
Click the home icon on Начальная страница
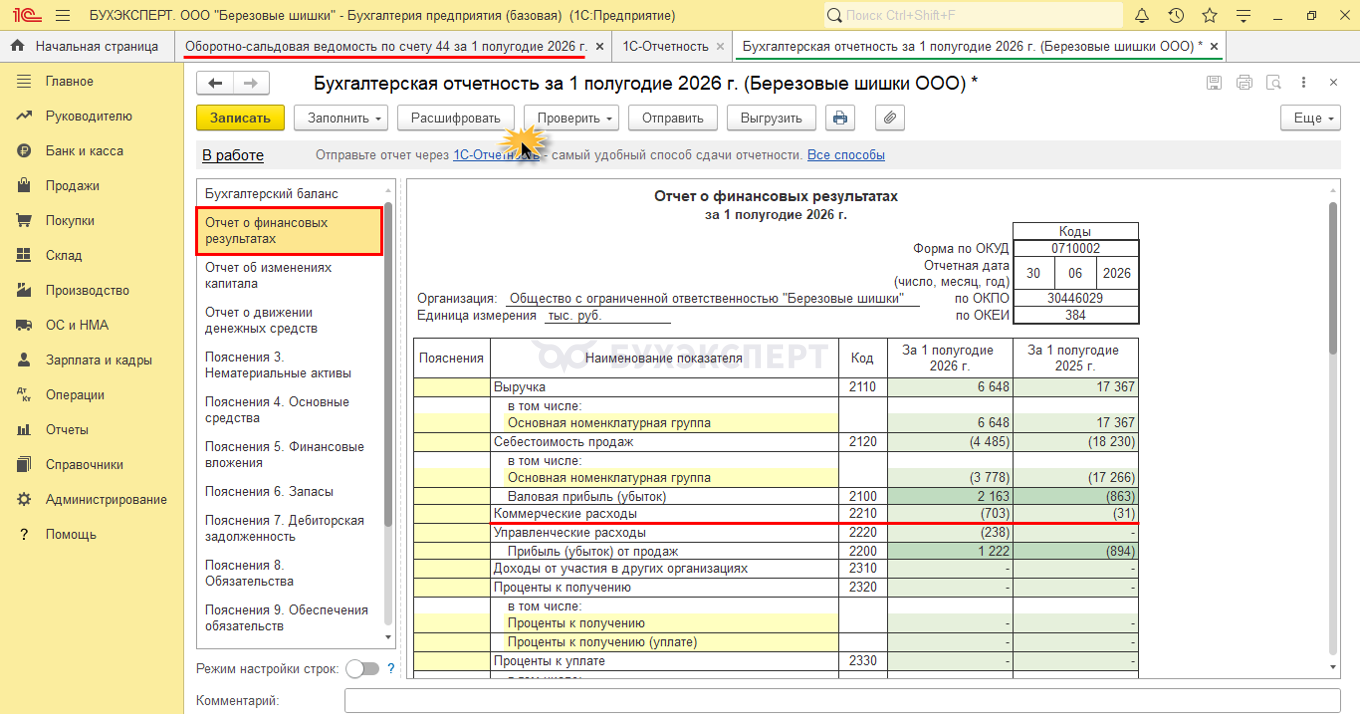[18, 46]
